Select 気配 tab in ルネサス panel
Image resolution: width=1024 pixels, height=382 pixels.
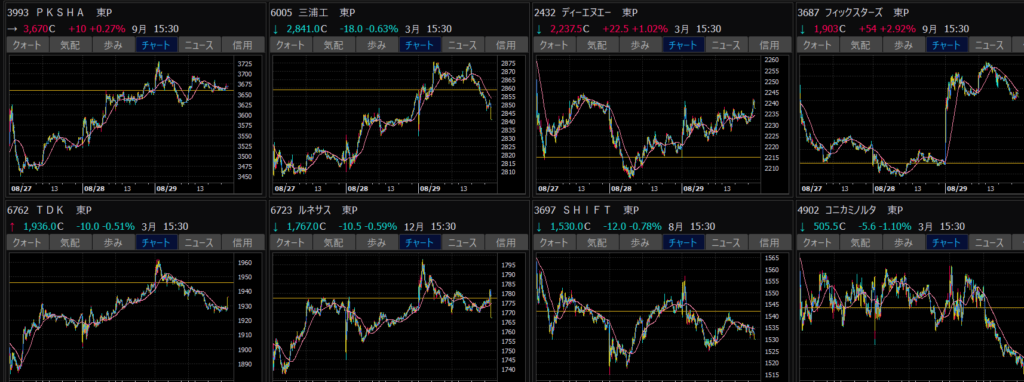coord(334,243)
